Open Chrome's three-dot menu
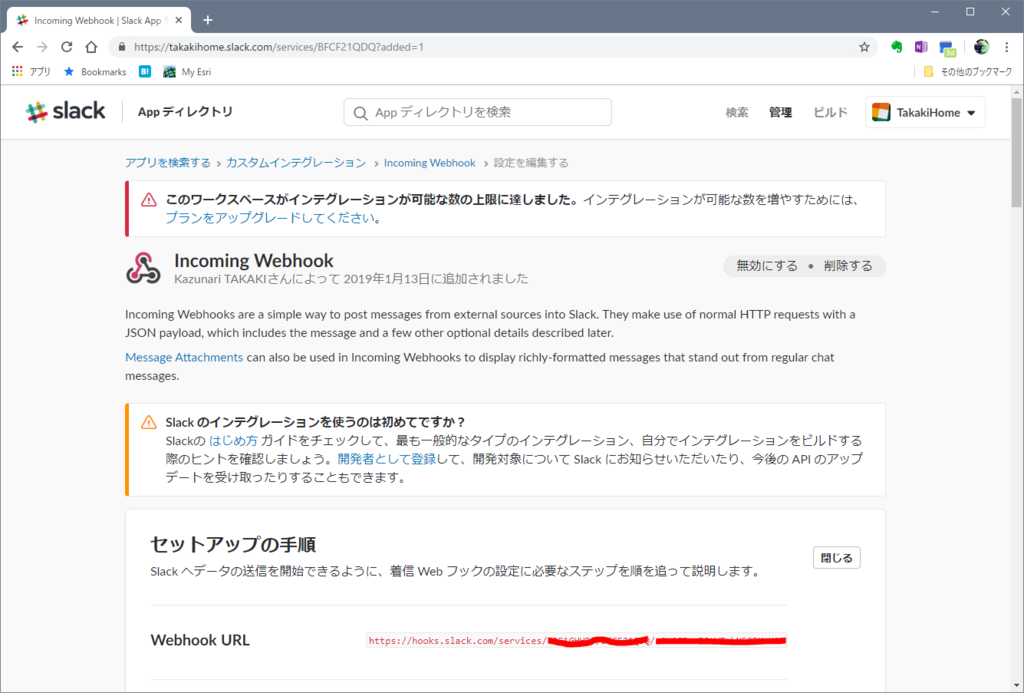 [1006, 46]
